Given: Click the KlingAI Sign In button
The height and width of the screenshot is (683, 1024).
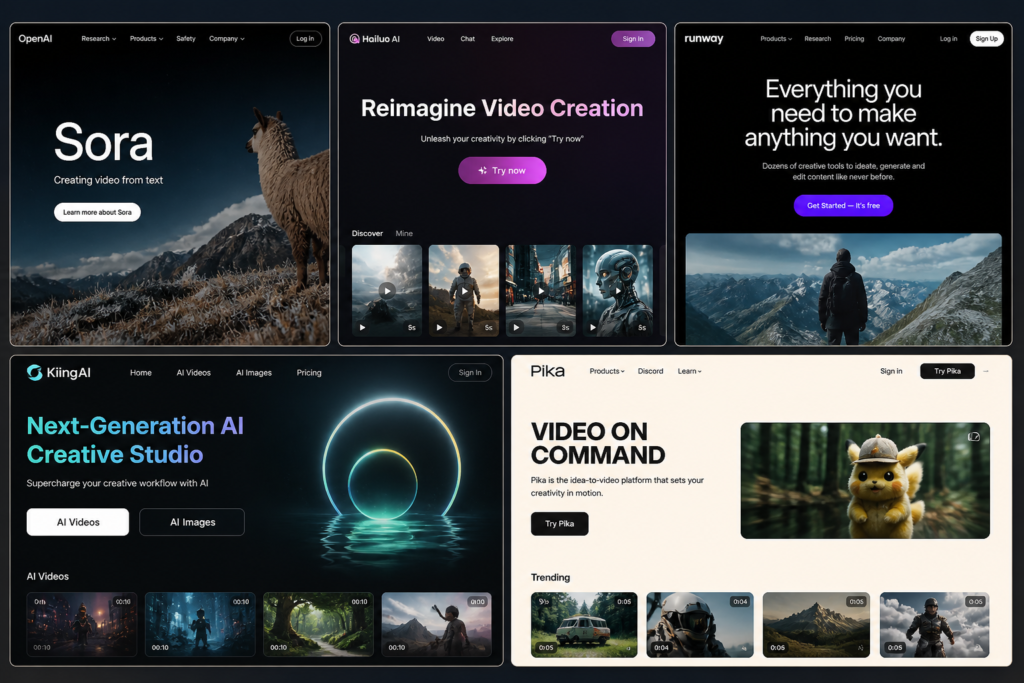Looking at the screenshot, I should click(470, 372).
